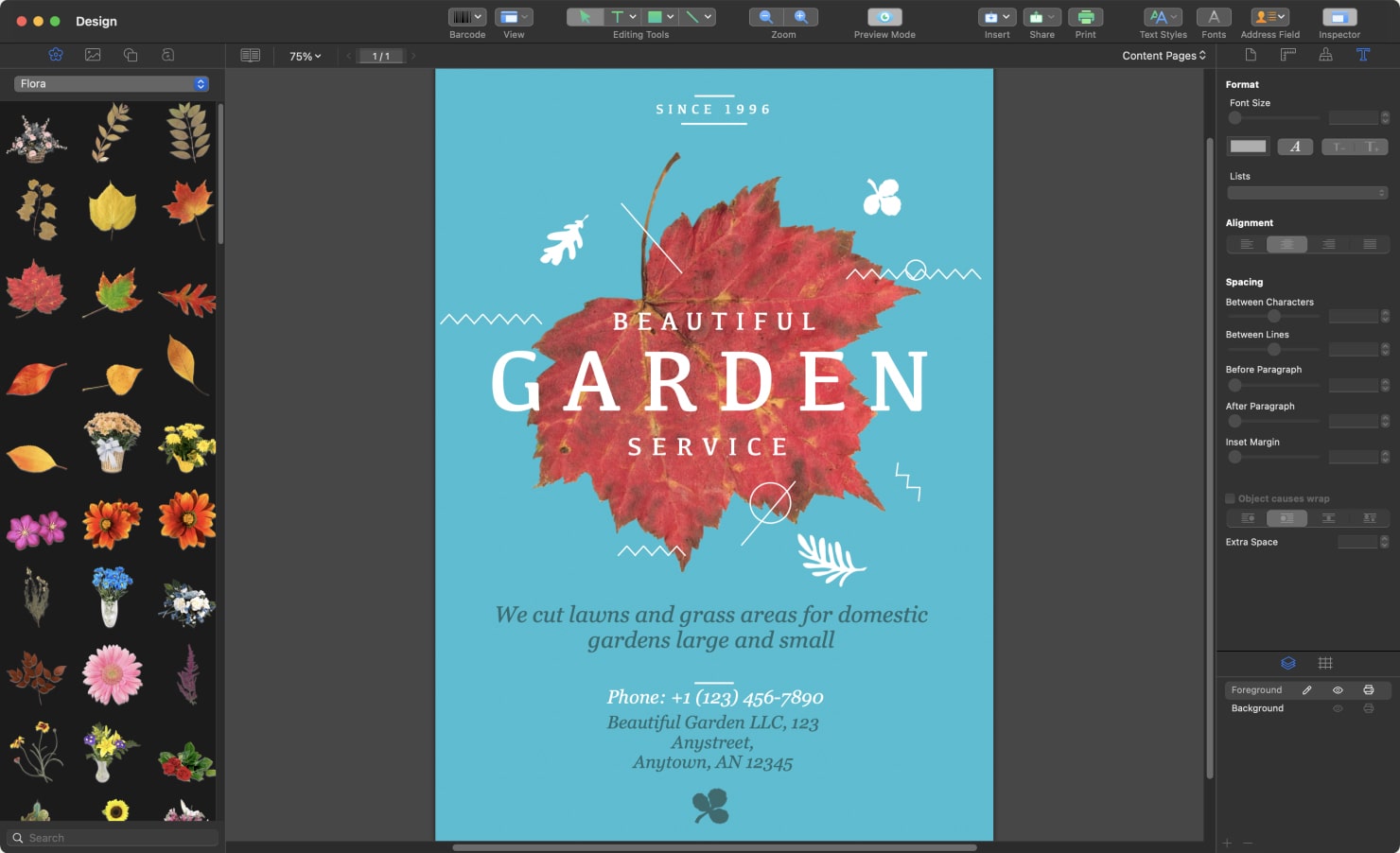Open the zoom percentage 75% dropdown
Screen dimensions: 1400x853
click(304, 56)
